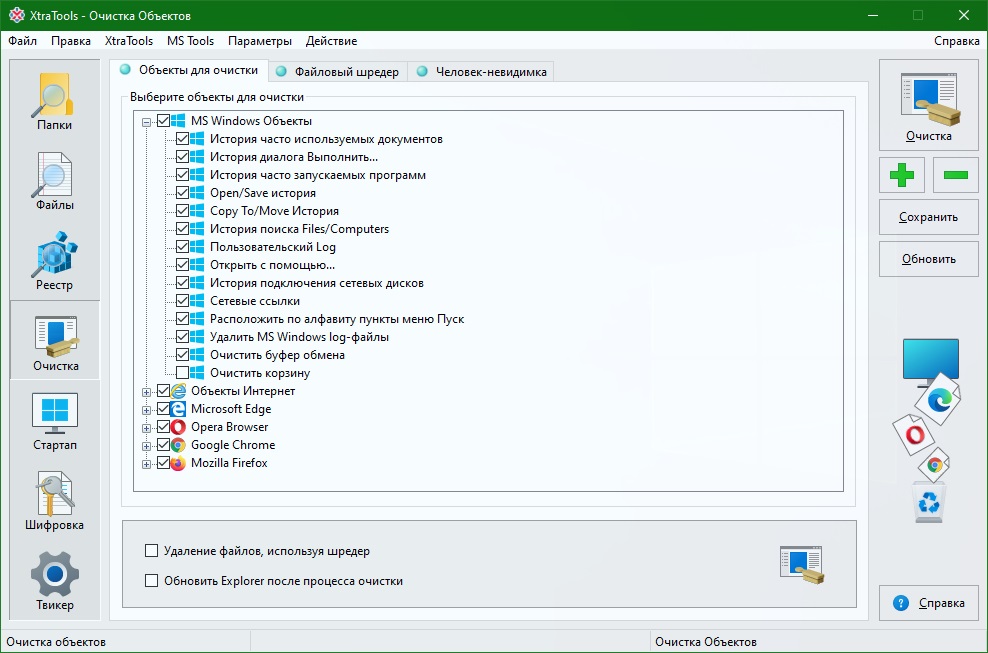Select the Шифровка sidebar icon
Image resolution: width=988 pixels, height=653 pixels.
[x=54, y=501]
